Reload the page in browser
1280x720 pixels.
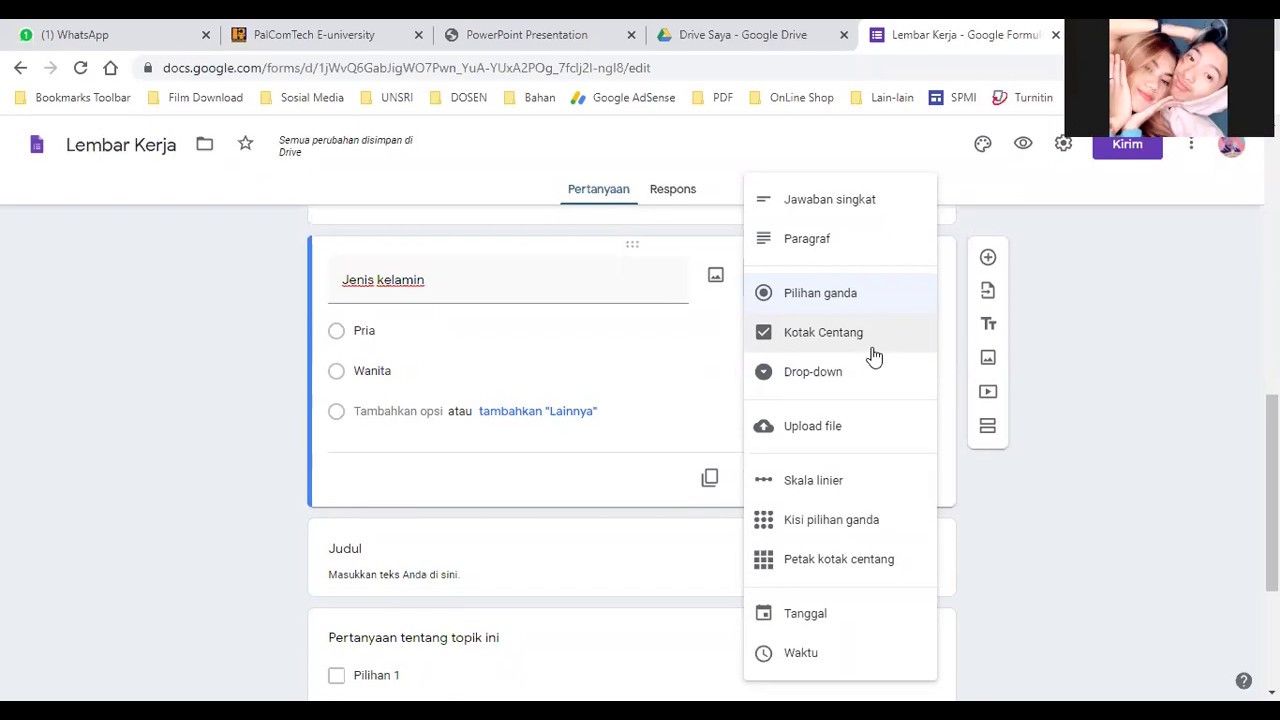80,68
